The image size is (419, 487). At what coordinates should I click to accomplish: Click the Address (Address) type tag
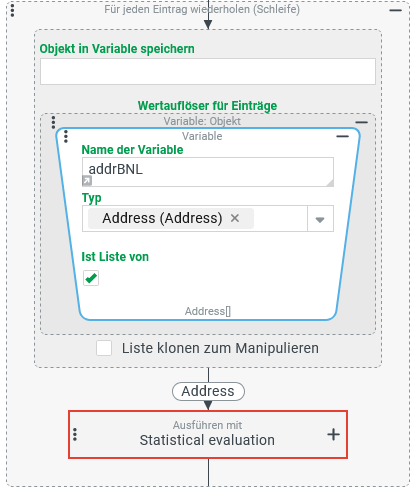pyautogui.click(x=162, y=218)
